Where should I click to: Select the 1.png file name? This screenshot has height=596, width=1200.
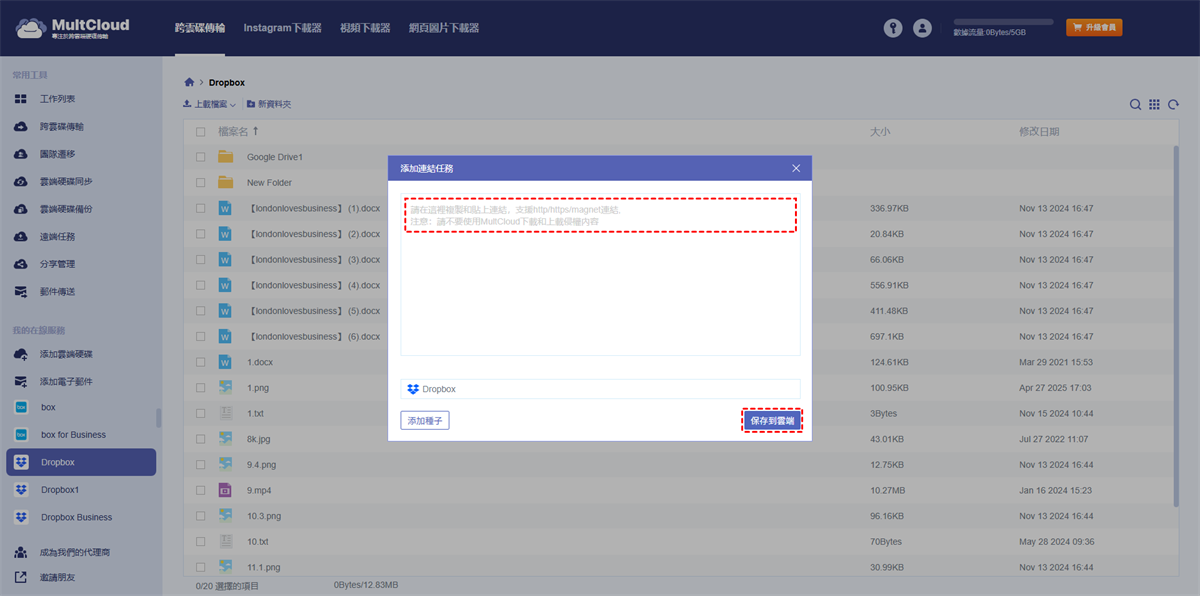tap(258, 388)
